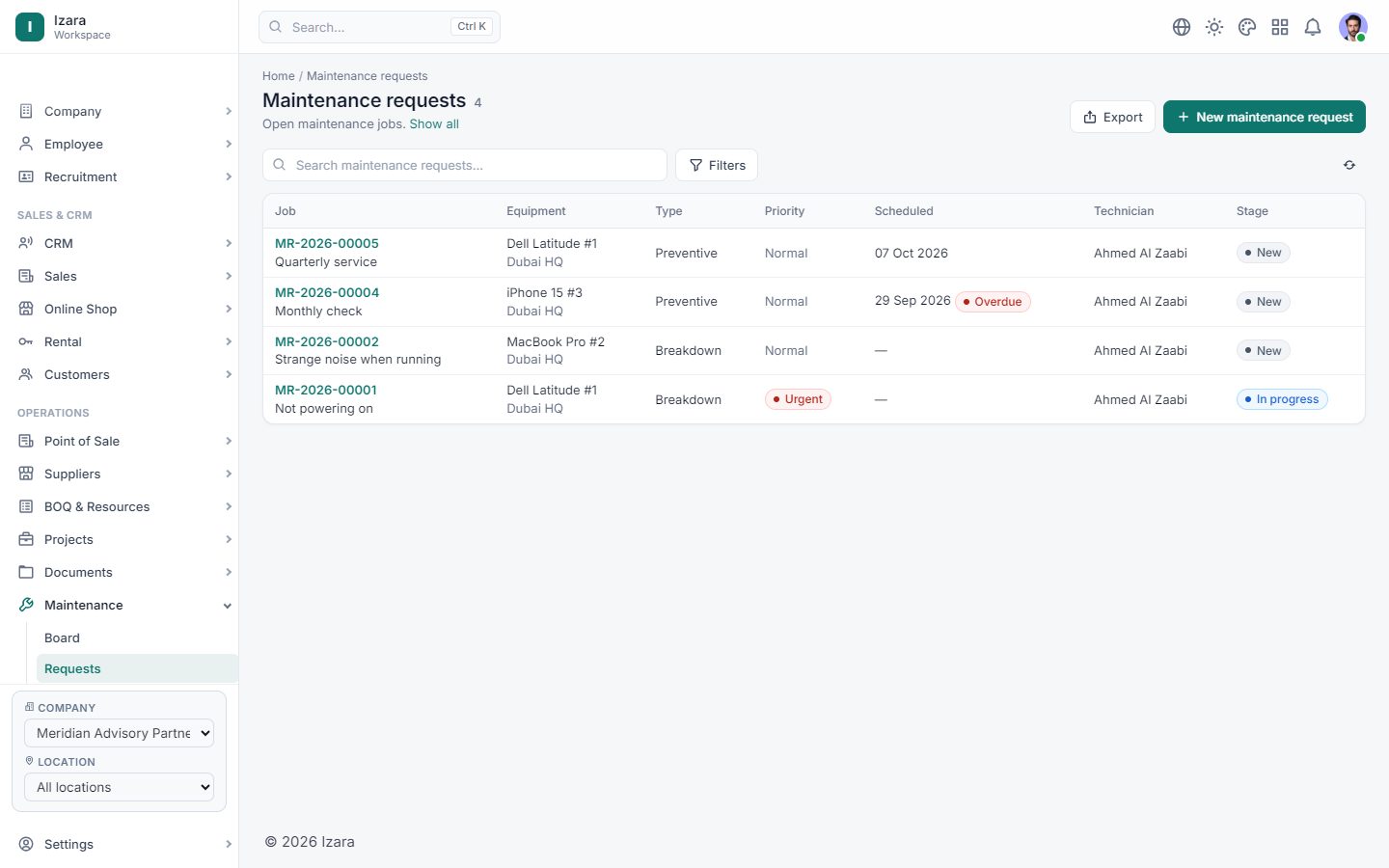This screenshot has width=1389, height=868.
Task: Click the Documents folder icon
Action: tap(26, 572)
